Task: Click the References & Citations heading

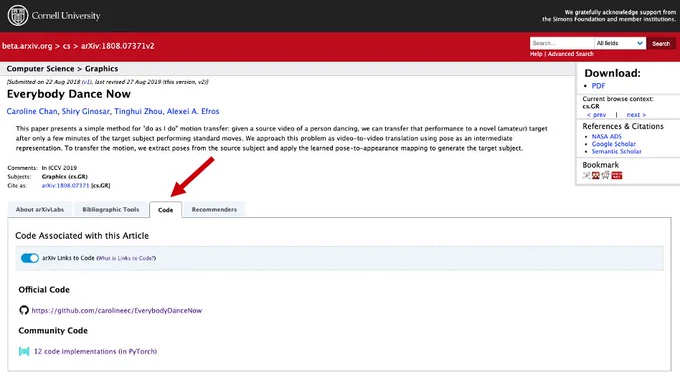Action: coord(623,126)
